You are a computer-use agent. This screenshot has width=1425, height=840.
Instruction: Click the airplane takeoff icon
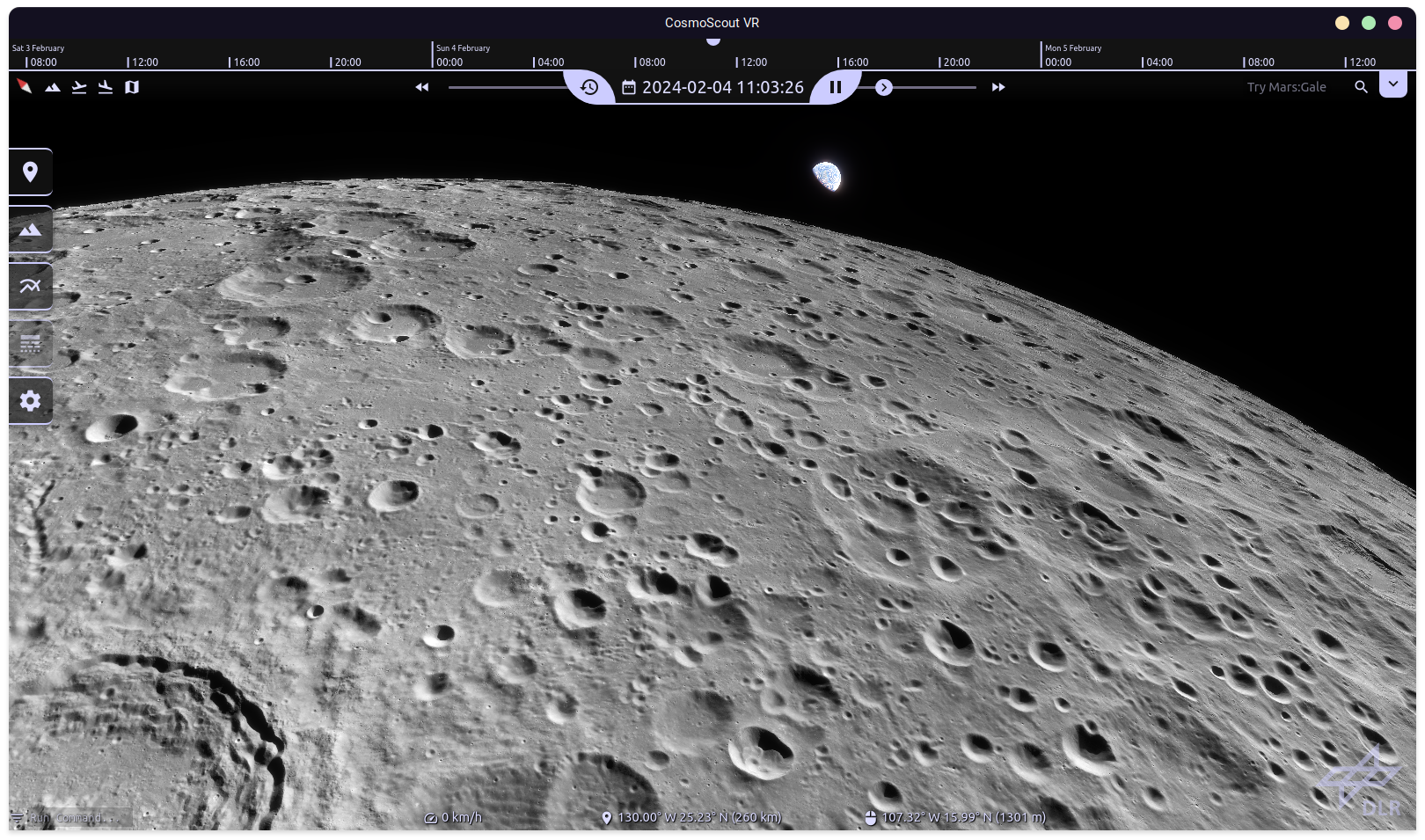79,86
